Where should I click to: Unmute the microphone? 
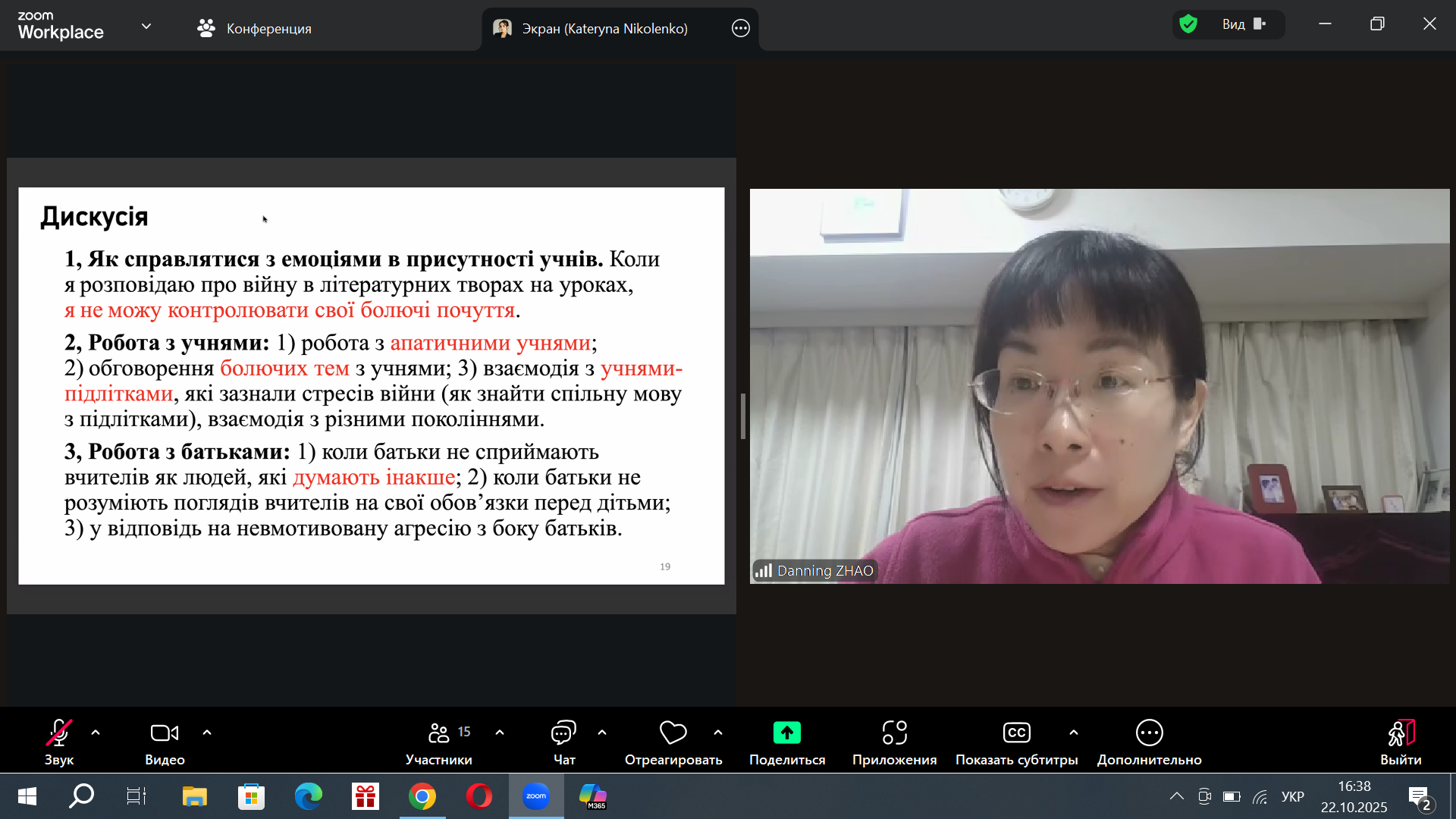tap(58, 733)
